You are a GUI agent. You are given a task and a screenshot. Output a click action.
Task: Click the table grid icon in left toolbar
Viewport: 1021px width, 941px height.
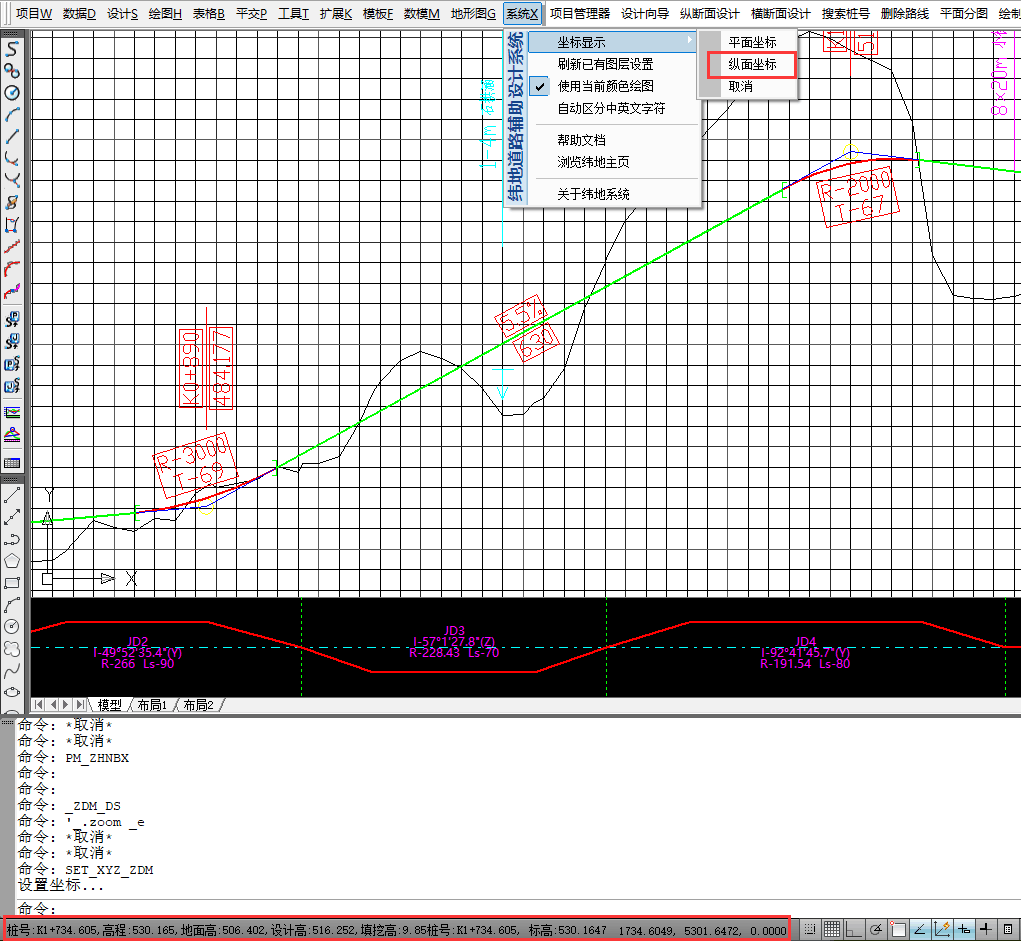point(13,463)
